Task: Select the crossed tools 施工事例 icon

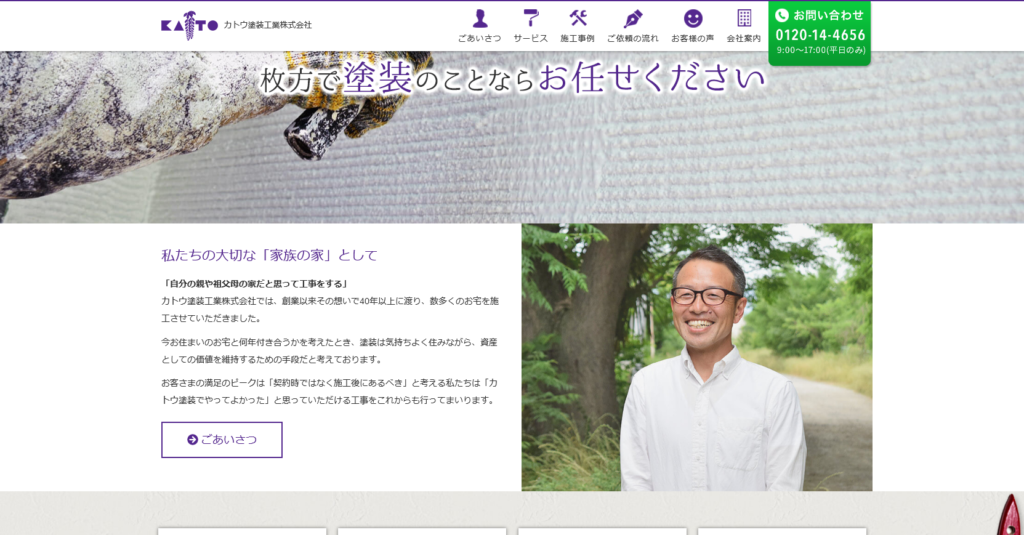Action: click(x=578, y=18)
